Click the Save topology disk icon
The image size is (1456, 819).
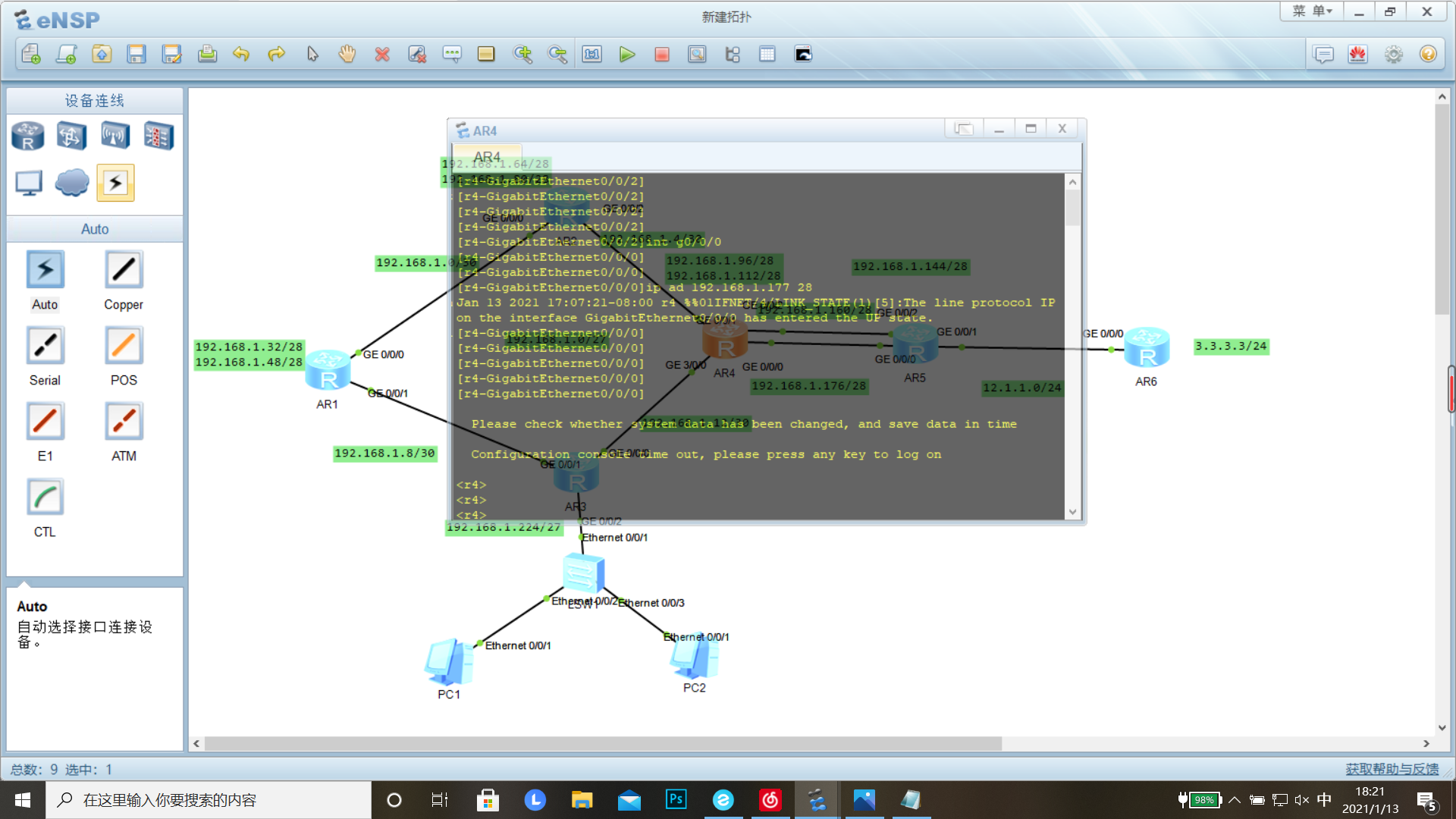pyautogui.click(x=136, y=55)
